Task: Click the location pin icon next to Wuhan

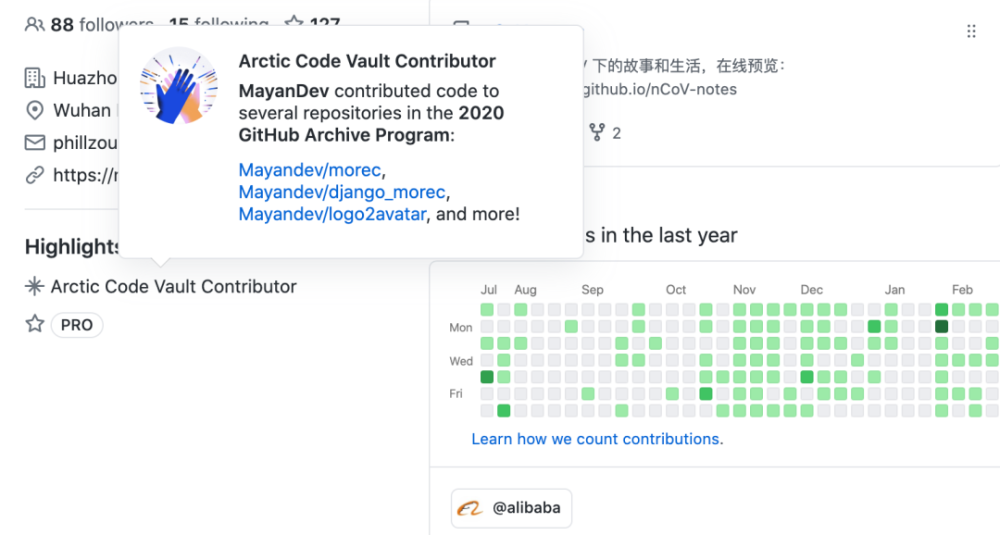Action: click(x=34, y=110)
